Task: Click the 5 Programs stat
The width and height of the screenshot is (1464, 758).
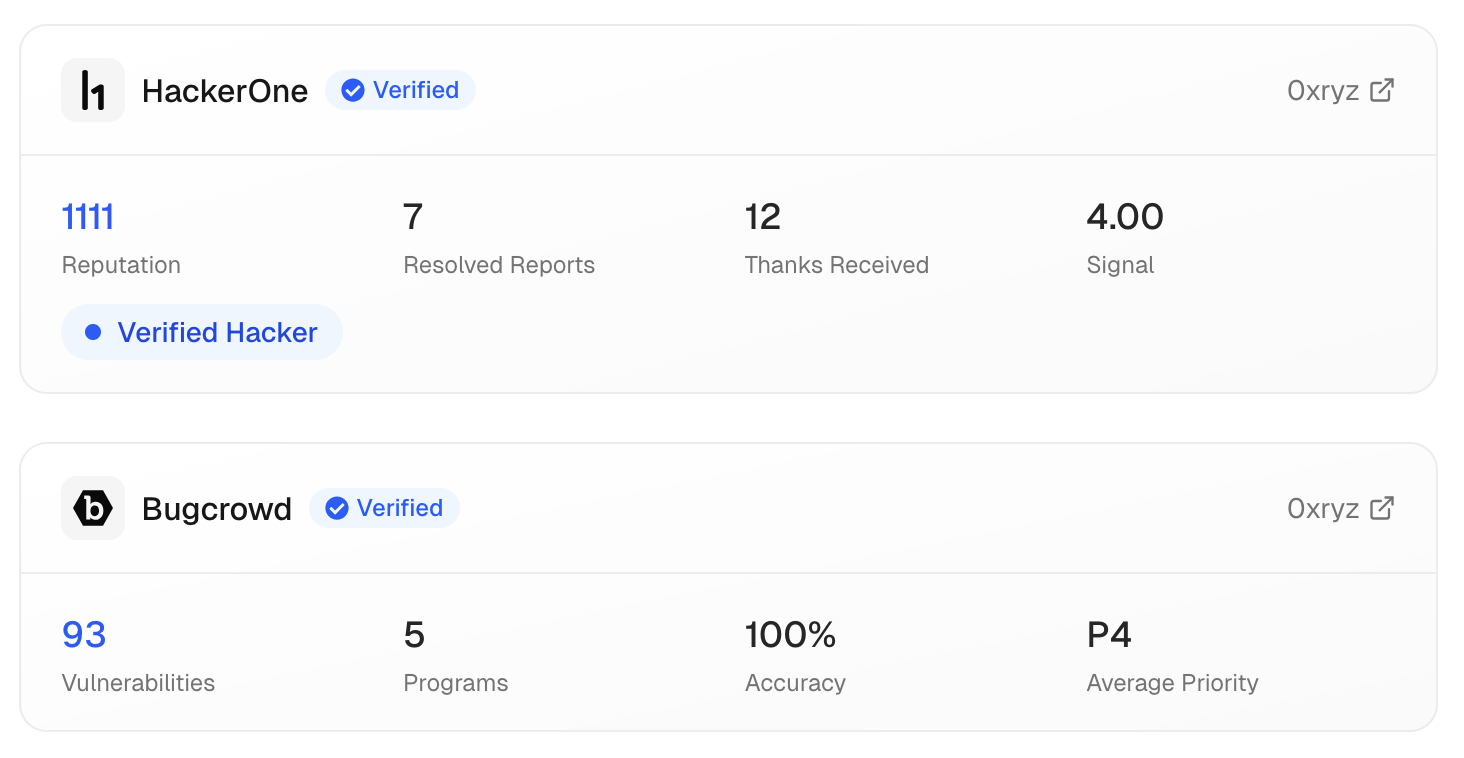Action: pyautogui.click(x=414, y=635)
